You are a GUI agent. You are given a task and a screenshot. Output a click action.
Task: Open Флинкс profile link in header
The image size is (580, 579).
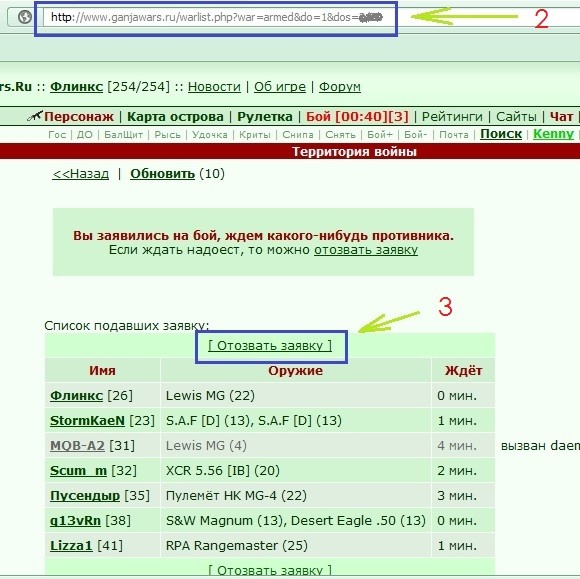(76, 87)
